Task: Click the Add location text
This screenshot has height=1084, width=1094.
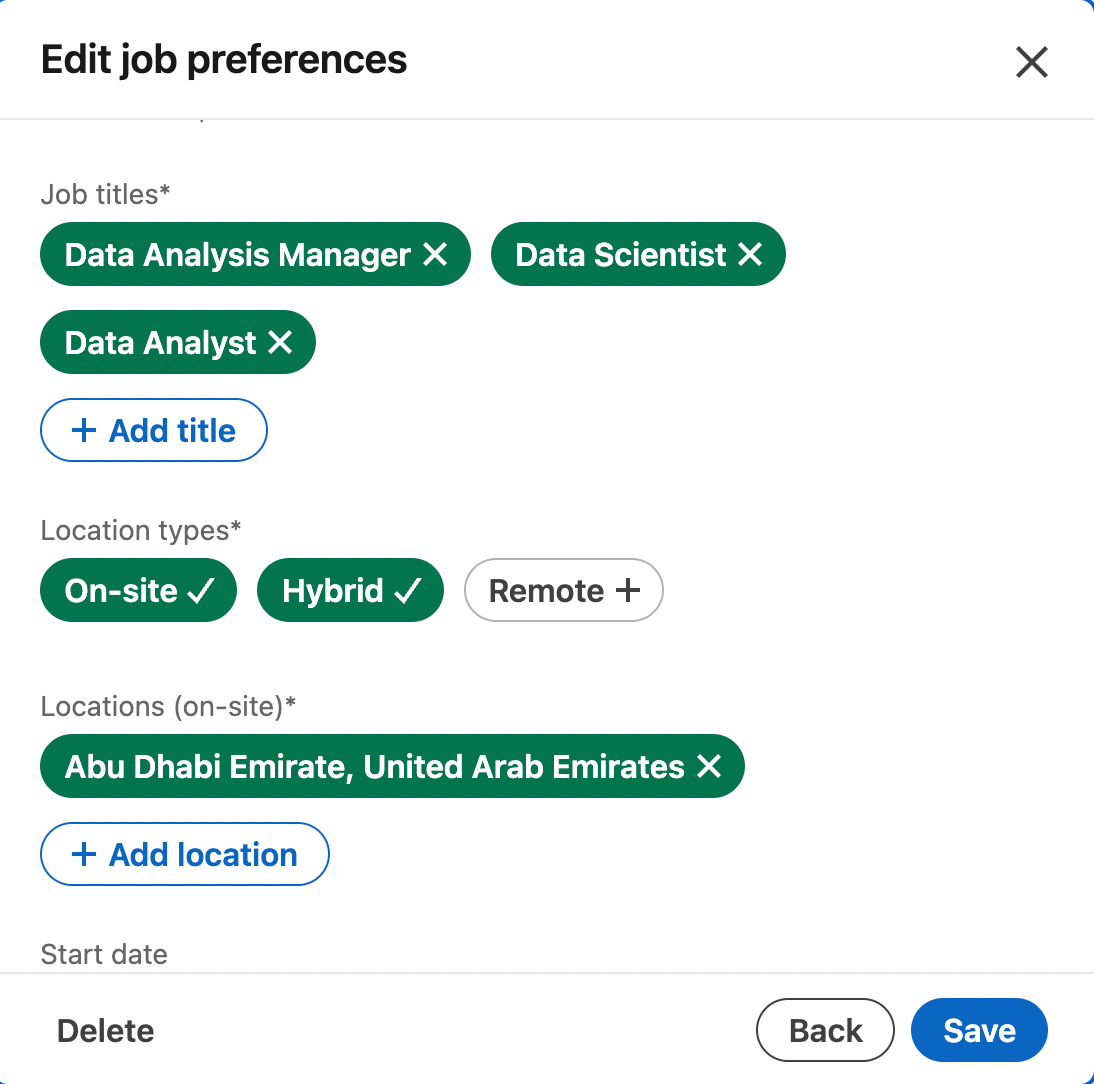Action: click(203, 855)
